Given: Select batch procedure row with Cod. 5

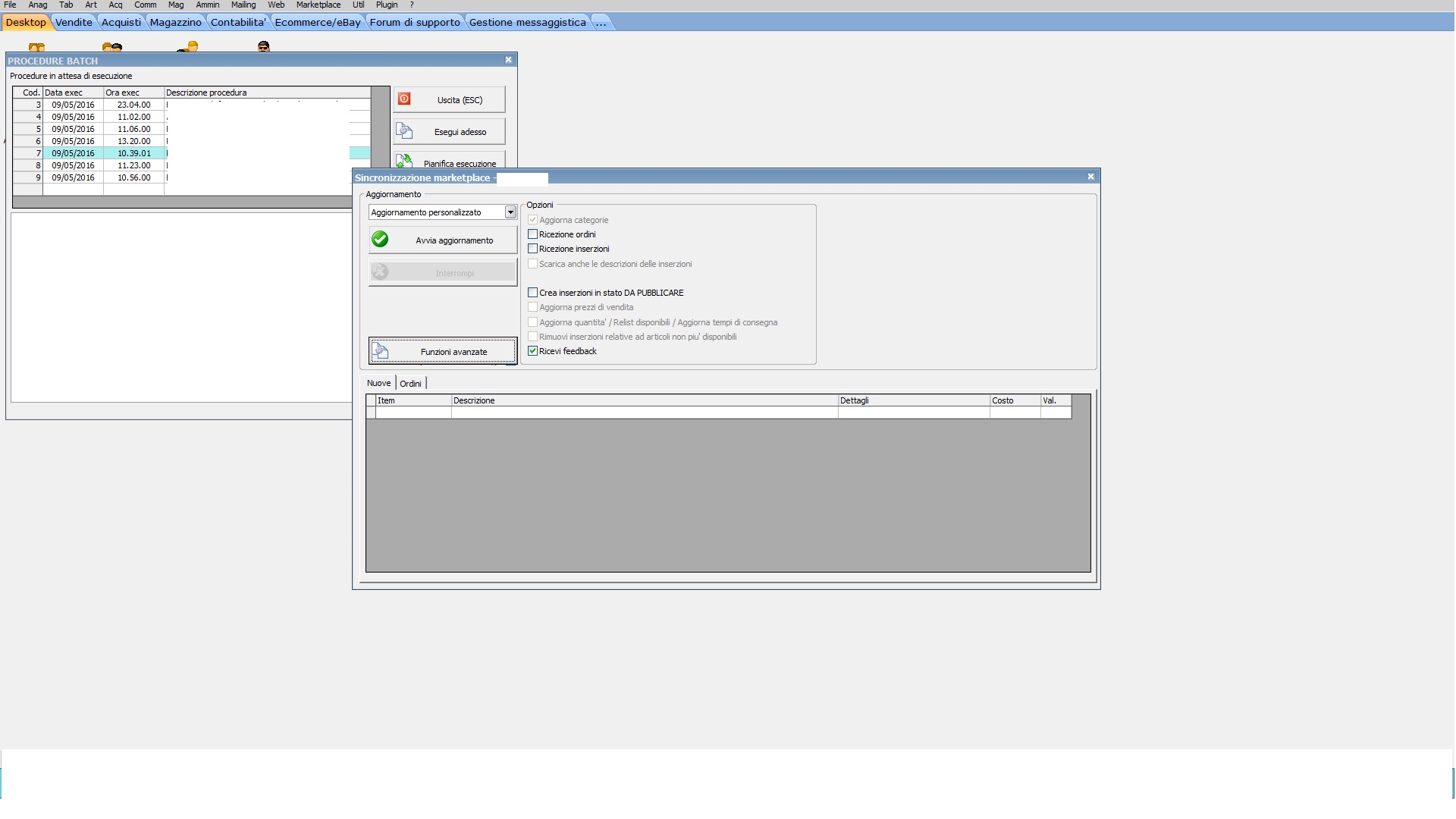Looking at the screenshot, I should click(x=73, y=129).
